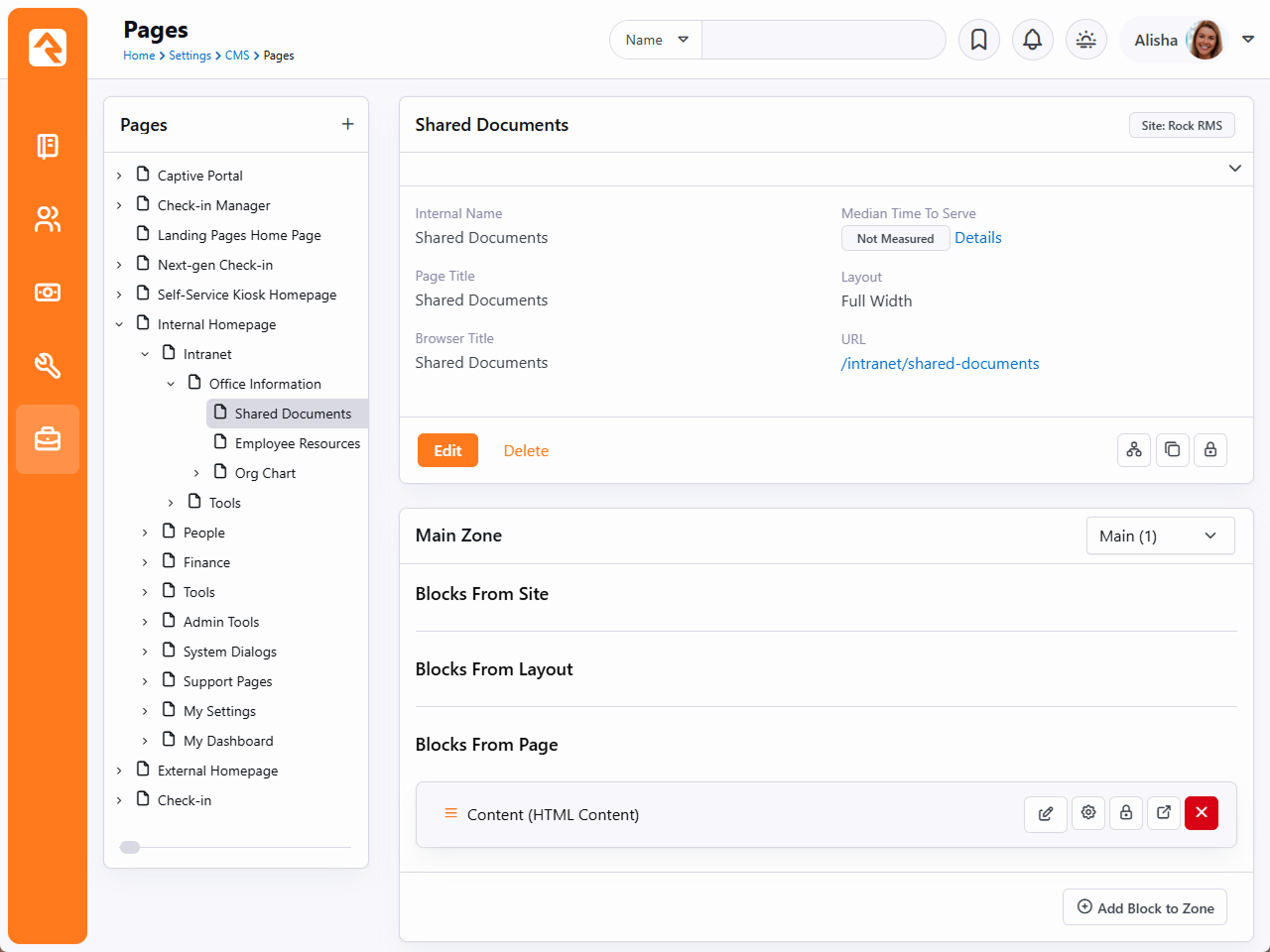Open the People sidebar icon
1270x952 pixels.
click(x=48, y=219)
